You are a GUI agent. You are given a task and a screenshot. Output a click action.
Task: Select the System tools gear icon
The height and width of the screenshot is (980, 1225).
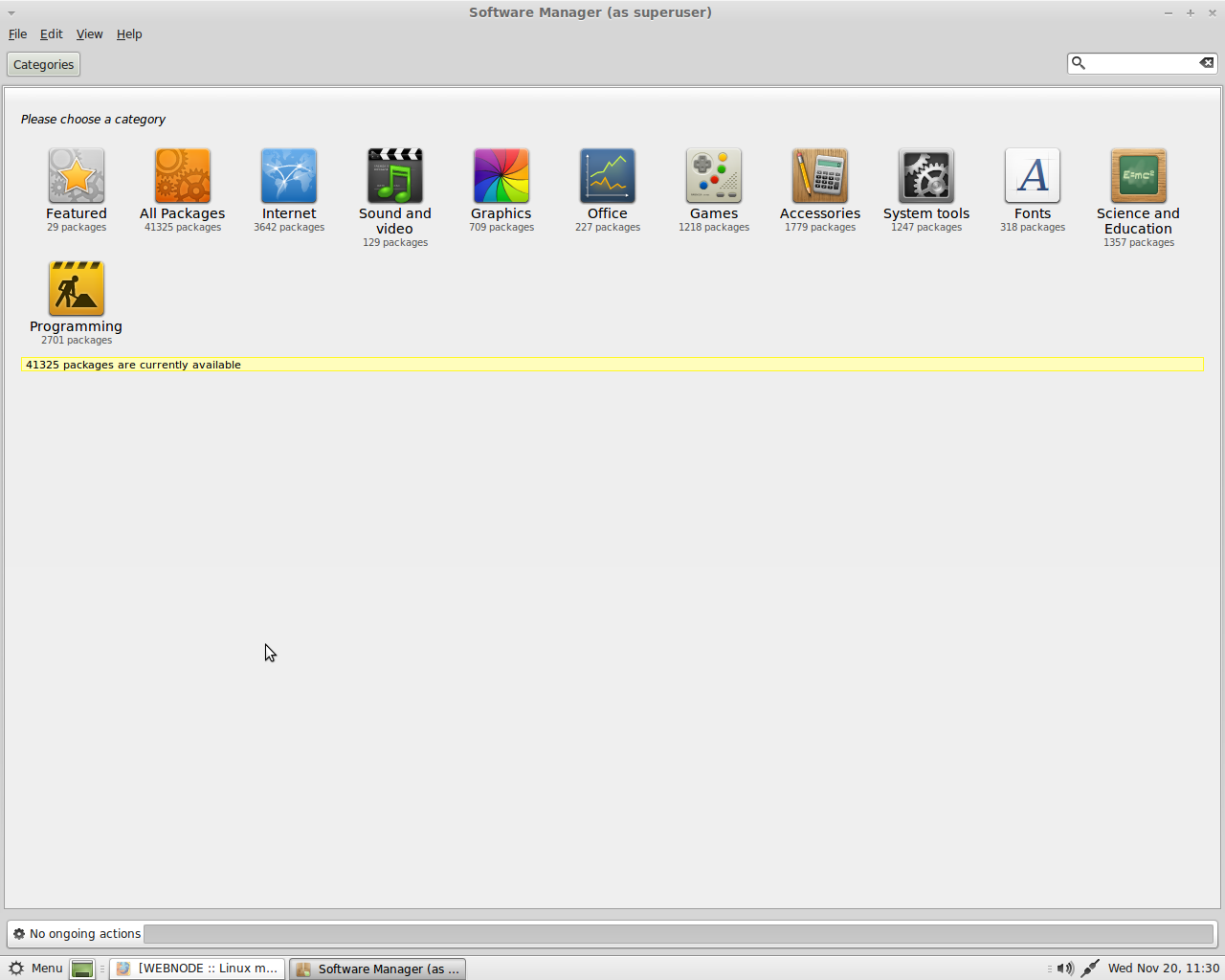(x=926, y=176)
